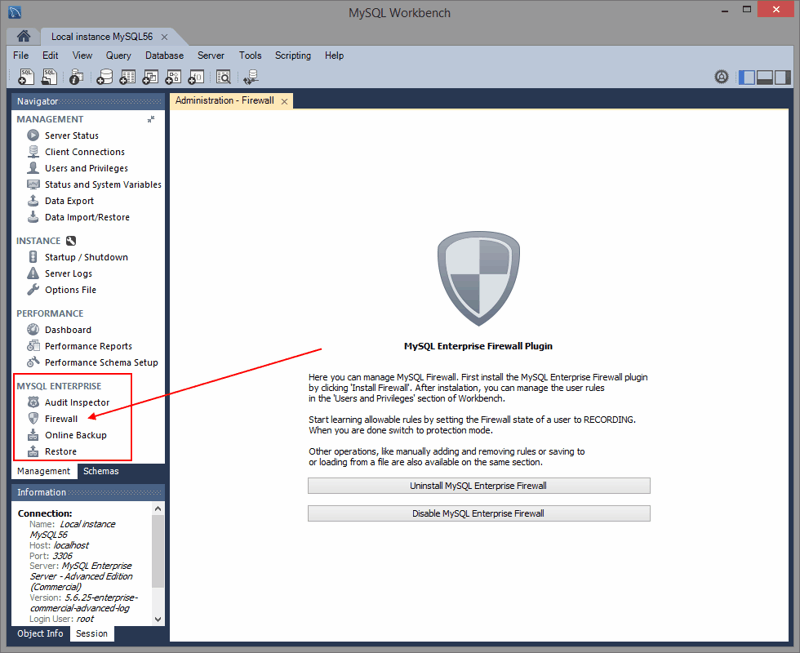The image size is (800, 653).
Task: Open the File menu
Action: coord(21,55)
